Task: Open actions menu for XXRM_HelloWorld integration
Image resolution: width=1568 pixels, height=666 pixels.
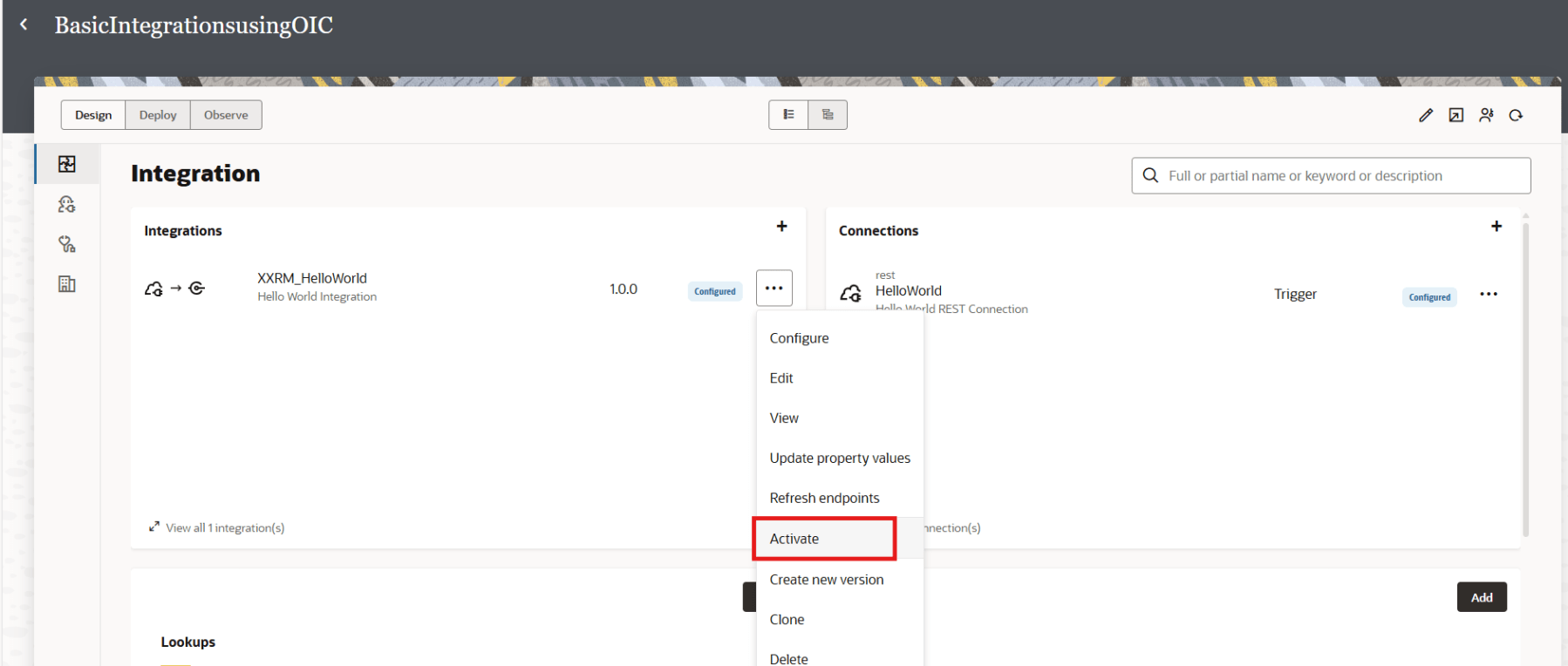Action: (x=774, y=289)
